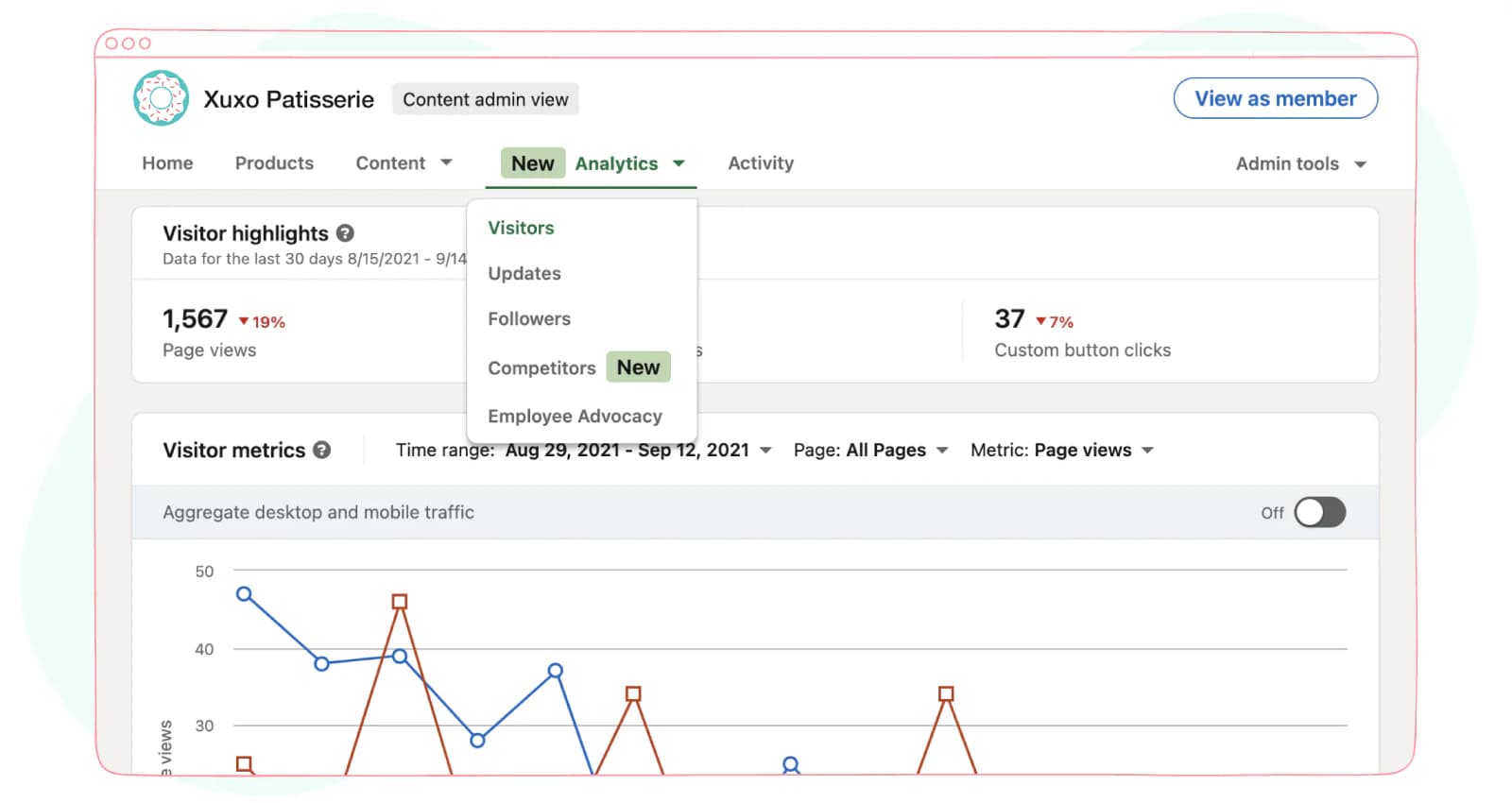Click the Xuxo Patisserie page name
Image resolution: width=1512 pixels, height=803 pixels.
pos(289,99)
